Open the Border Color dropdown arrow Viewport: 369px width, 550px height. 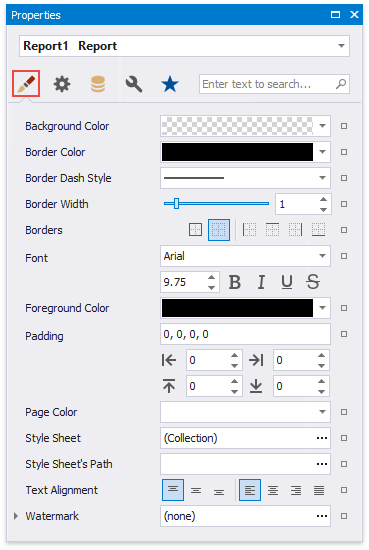pyautogui.click(x=322, y=152)
